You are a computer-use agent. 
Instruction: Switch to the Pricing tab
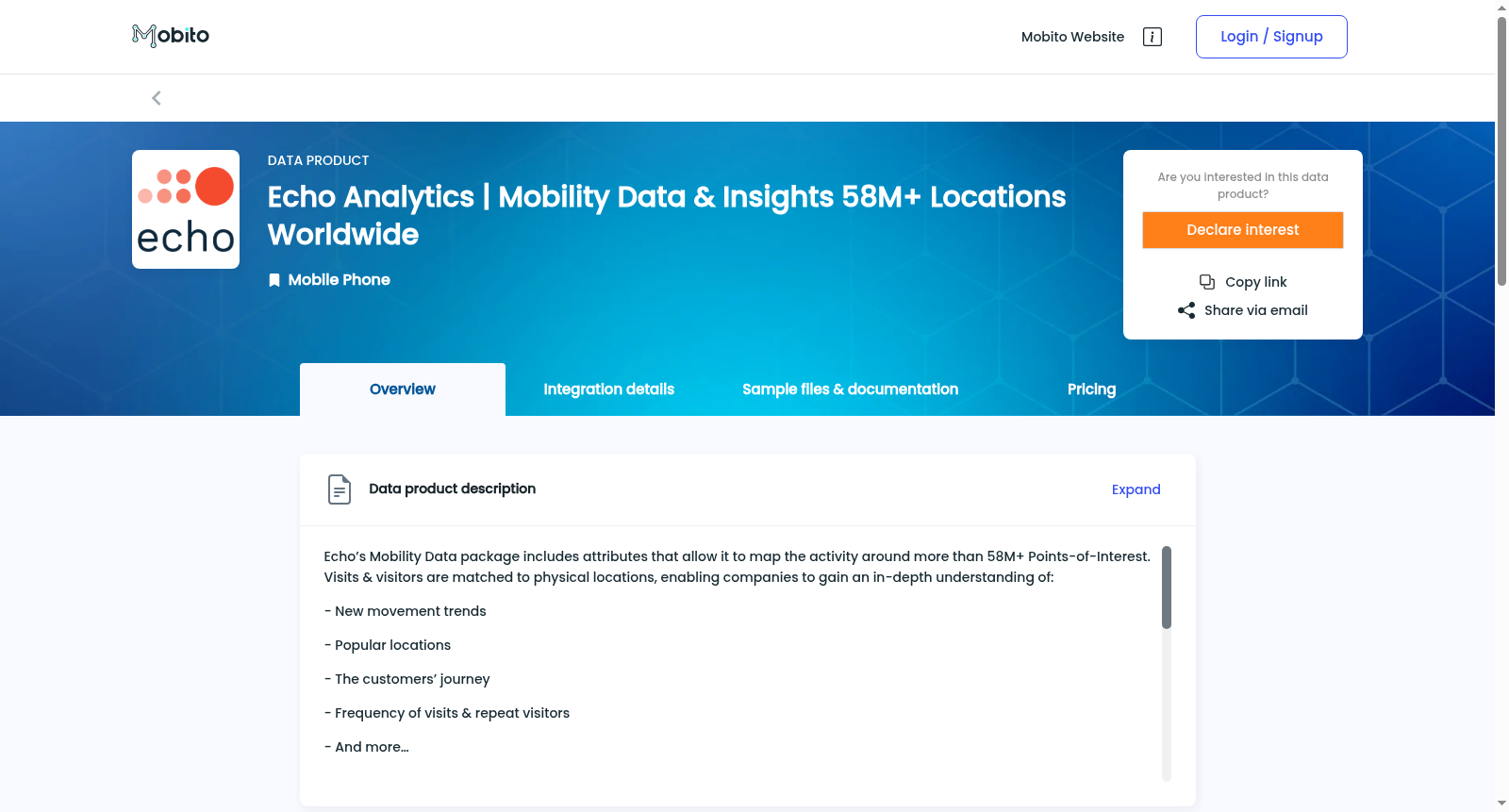point(1092,389)
